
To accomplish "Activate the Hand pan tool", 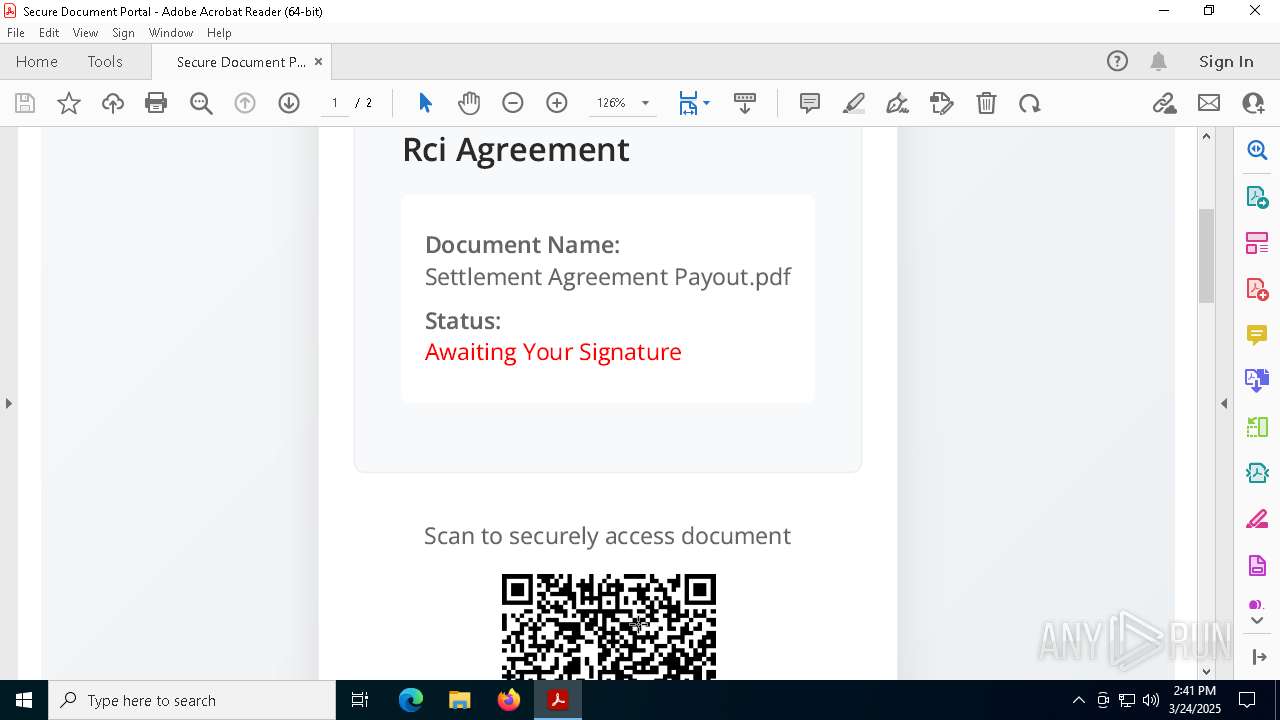I will click(469, 103).
